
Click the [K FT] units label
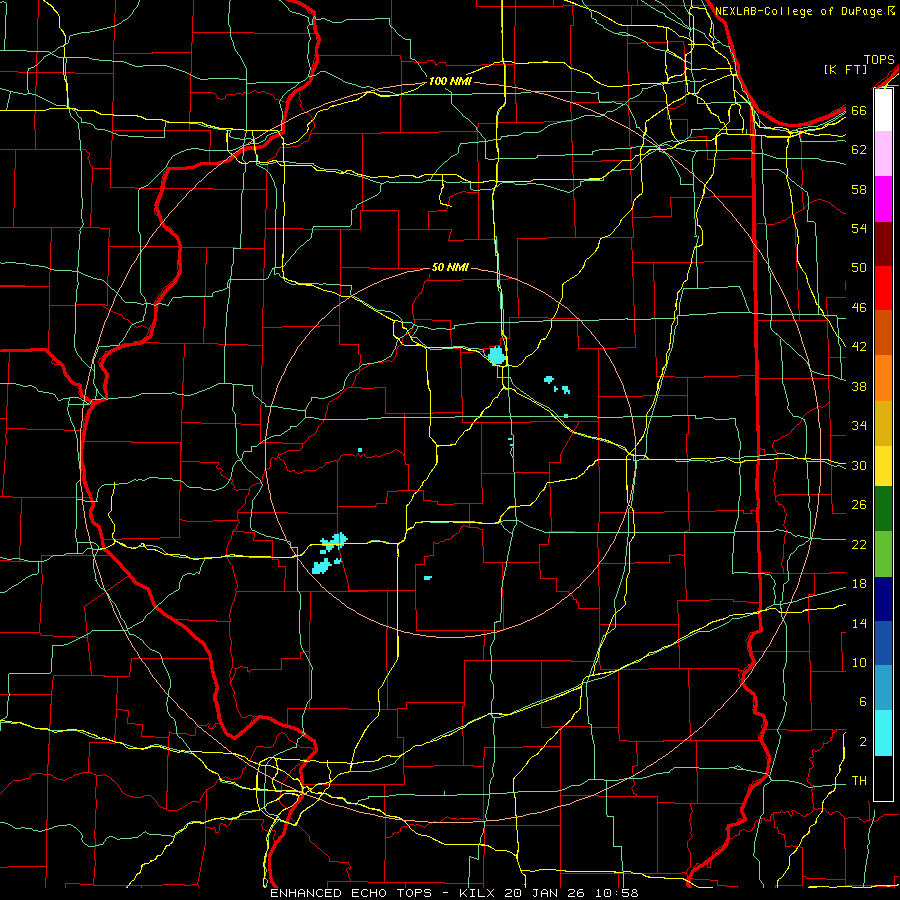(845, 69)
